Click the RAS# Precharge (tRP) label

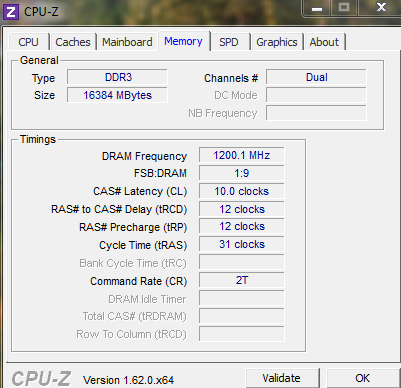click(x=133, y=227)
